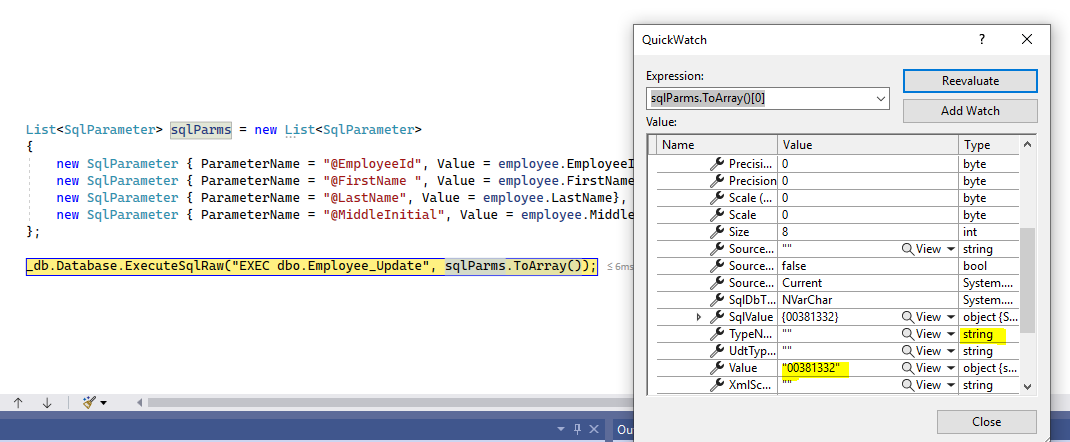Open the View visualizer for the Value row
Viewport: 1070px width, 442px height.
(x=923, y=368)
